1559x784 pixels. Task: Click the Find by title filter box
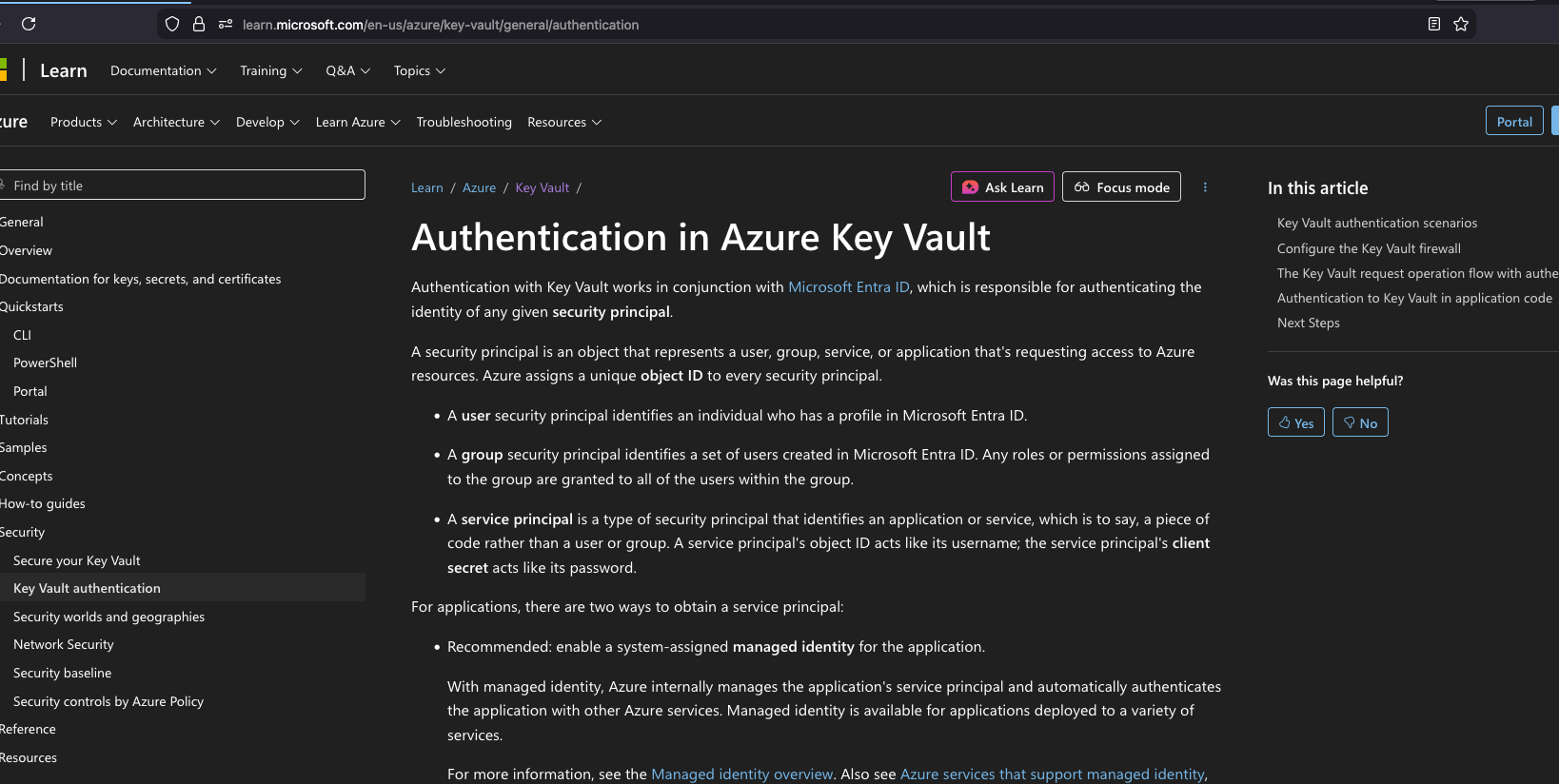(183, 185)
